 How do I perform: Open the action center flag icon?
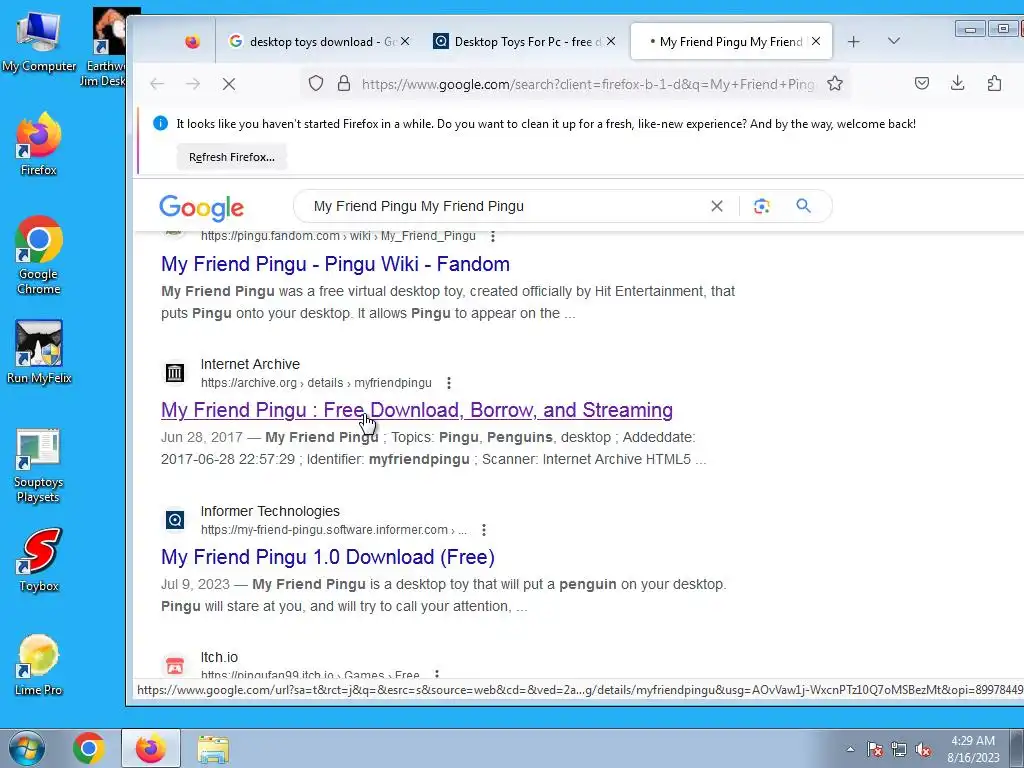875,749
